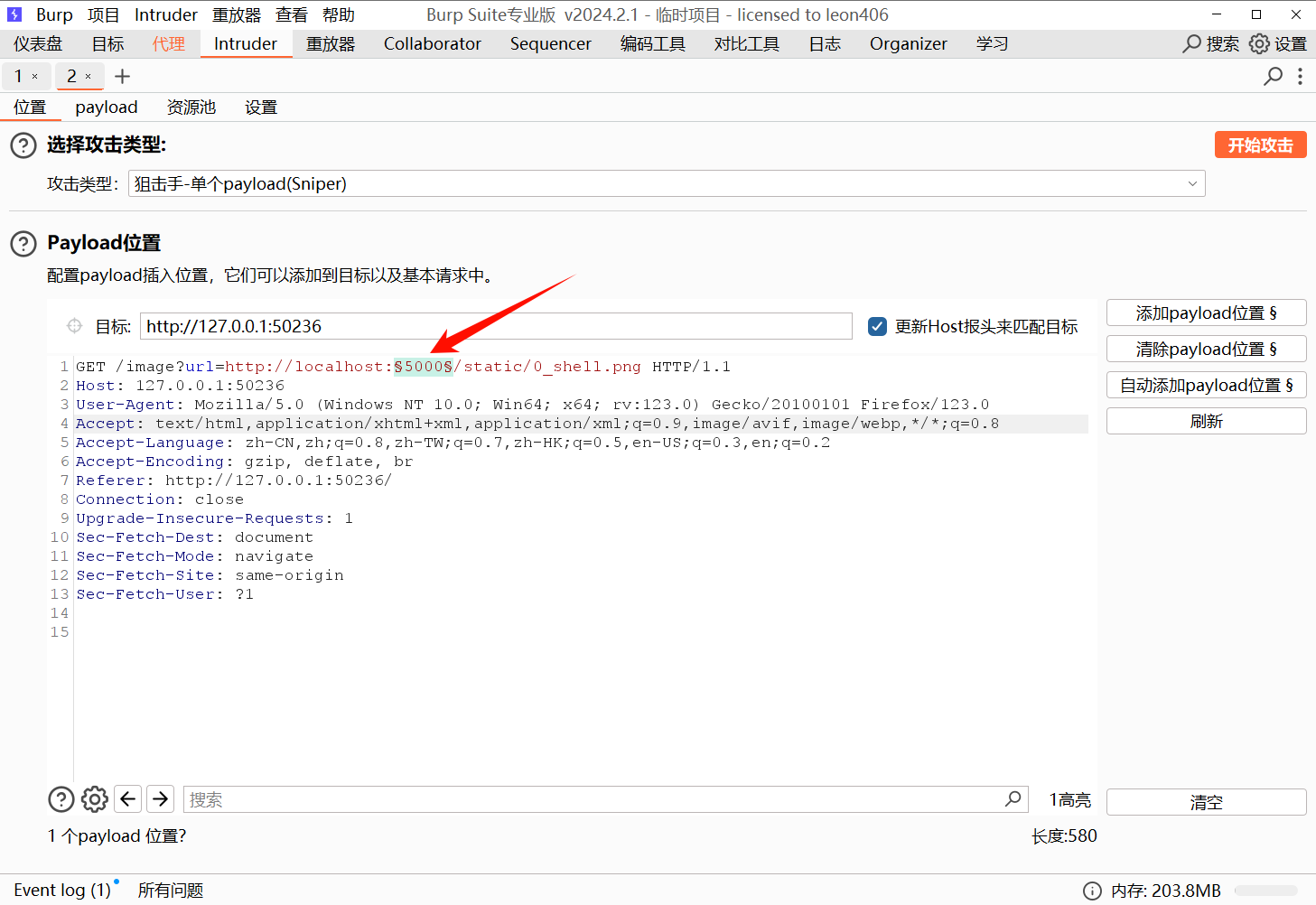Close Intruder tab 2
The image size is (1316, 905).
point(88,77)
